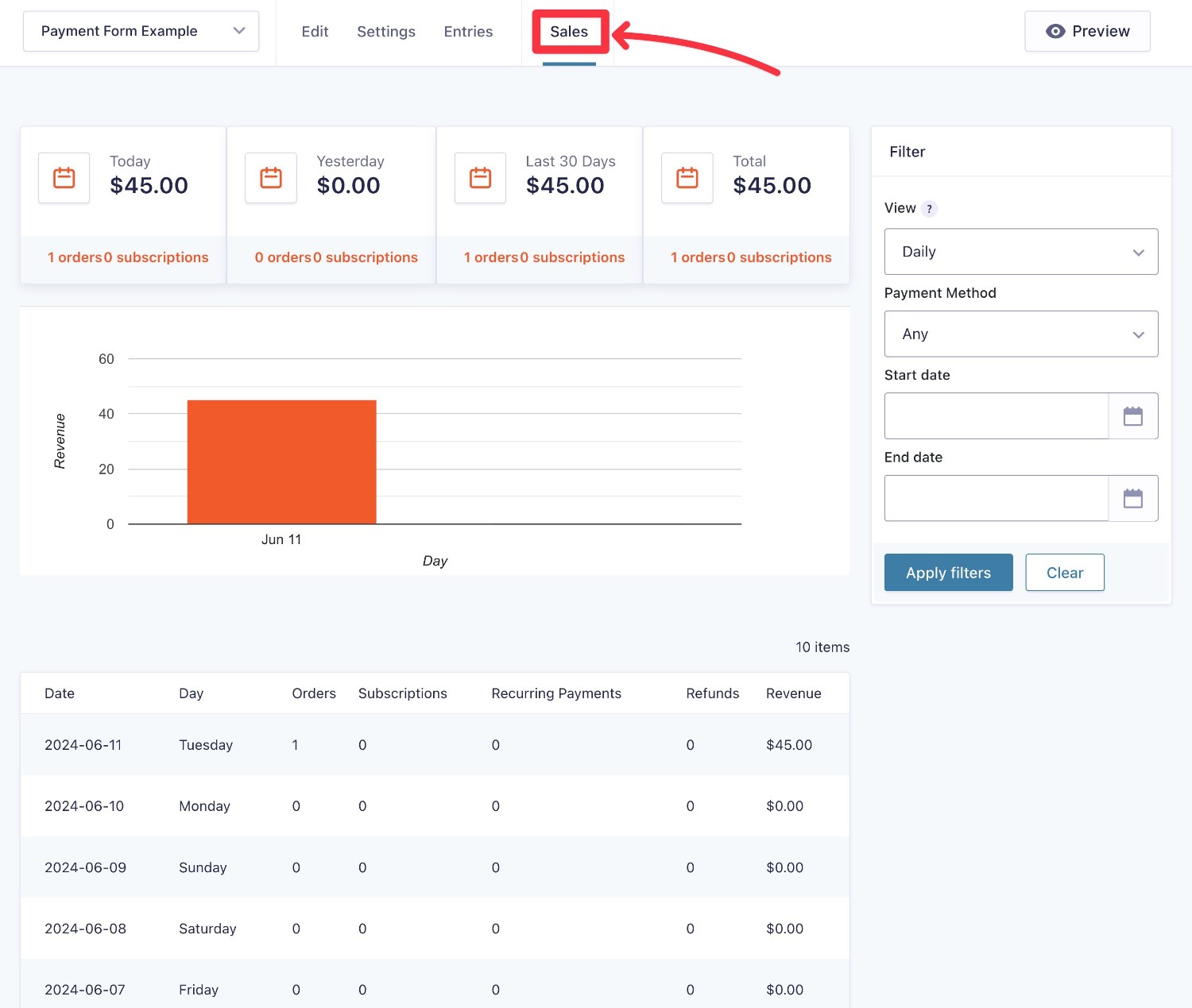The height and width of the screenshot is (1008, 1192).
Task: Open the Payment Method dropdown showing Any
Action: [x=1021, y=334]
